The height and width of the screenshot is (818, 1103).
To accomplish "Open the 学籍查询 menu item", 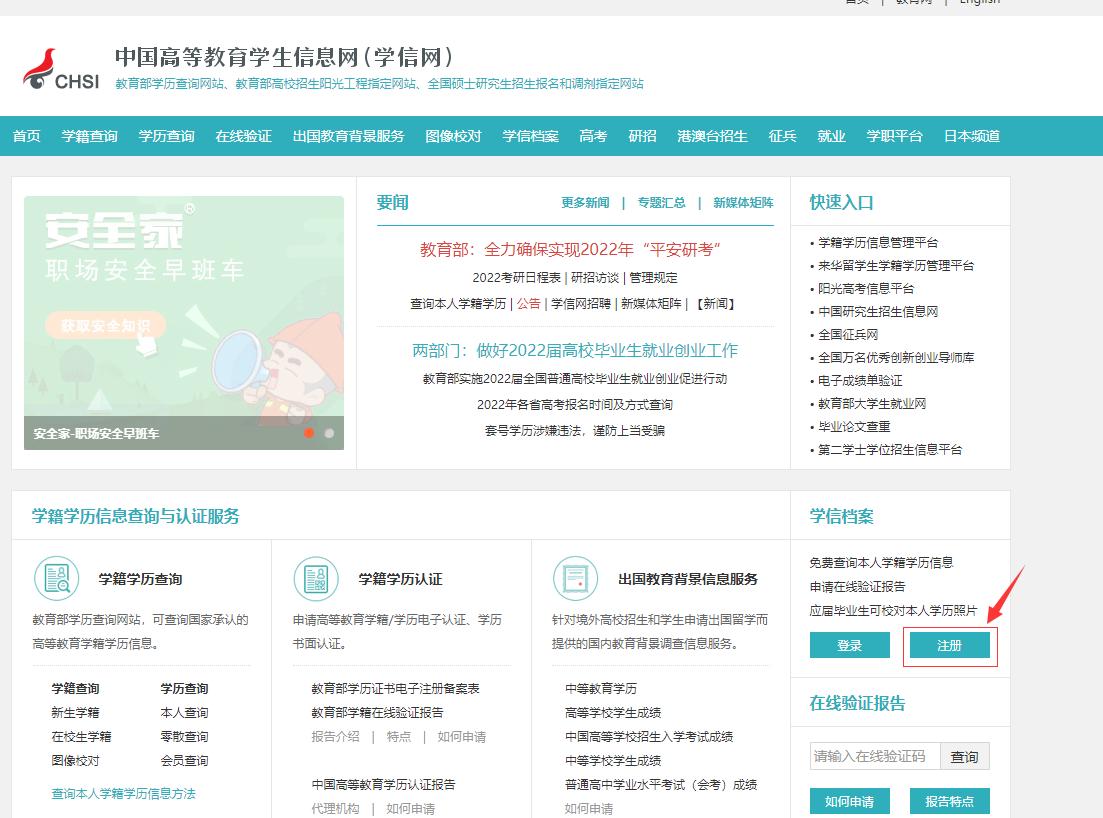I will click(x=89, y=136).
